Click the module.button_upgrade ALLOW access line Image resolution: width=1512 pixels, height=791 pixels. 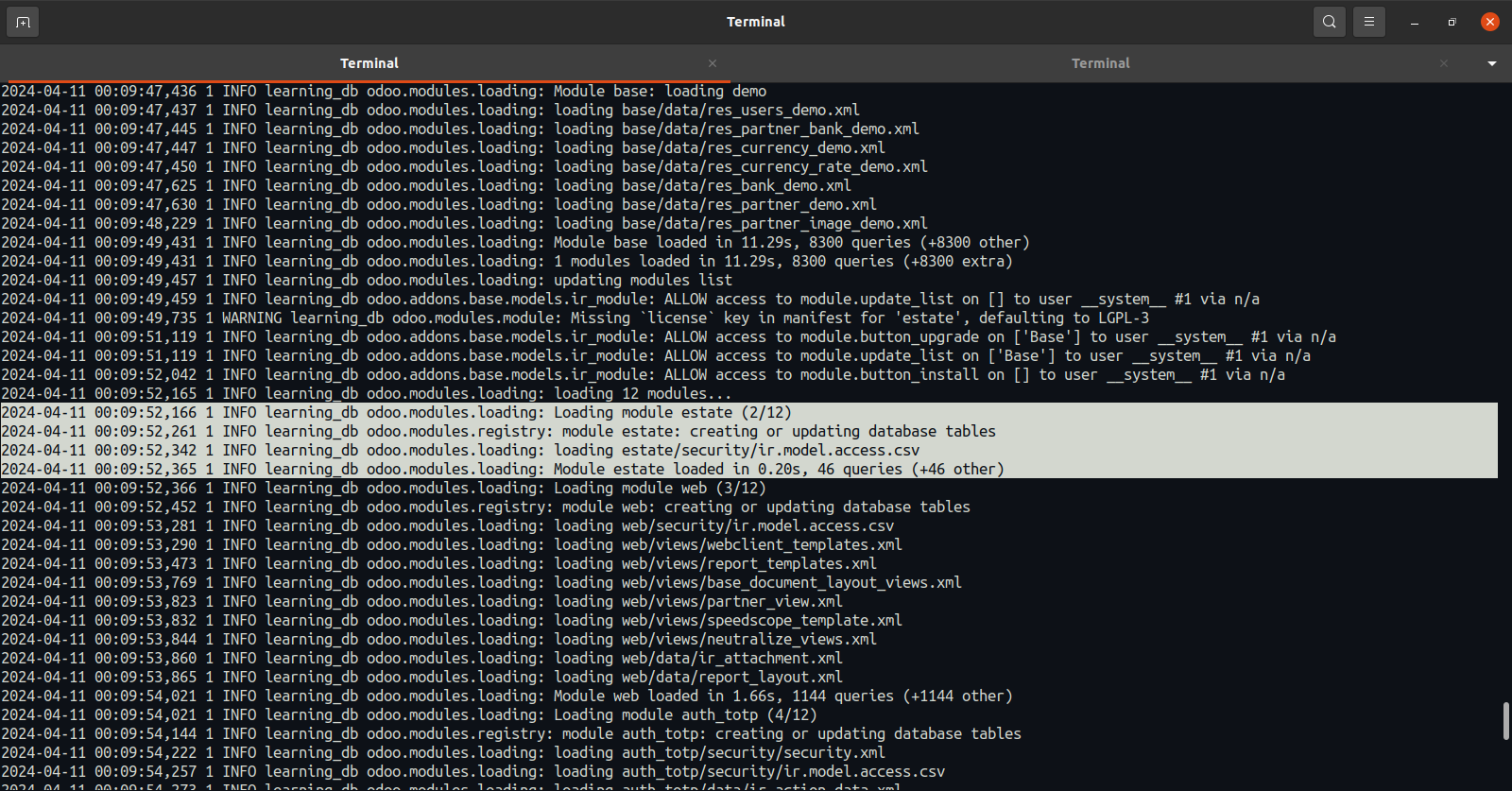668,337
